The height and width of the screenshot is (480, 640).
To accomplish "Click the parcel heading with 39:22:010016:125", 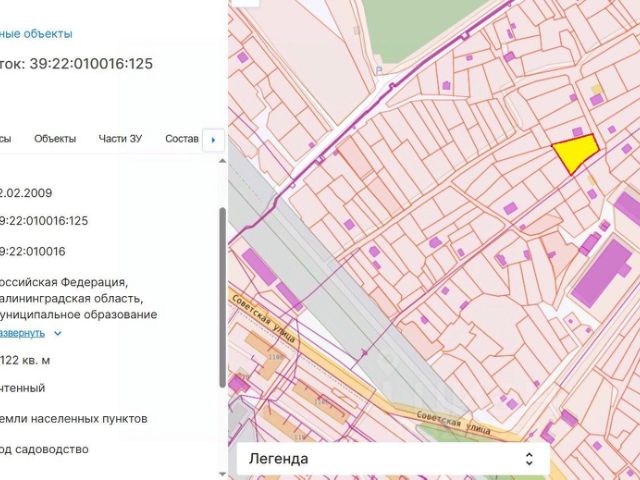I will [76, 64].
